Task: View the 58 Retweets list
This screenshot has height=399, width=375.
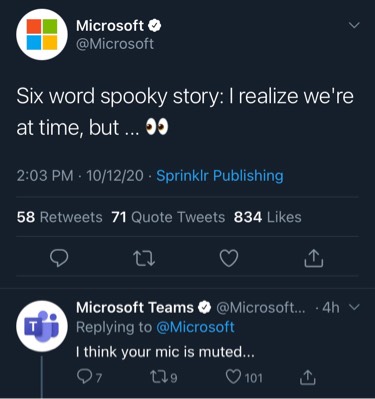Action: [x=59, y=217]
